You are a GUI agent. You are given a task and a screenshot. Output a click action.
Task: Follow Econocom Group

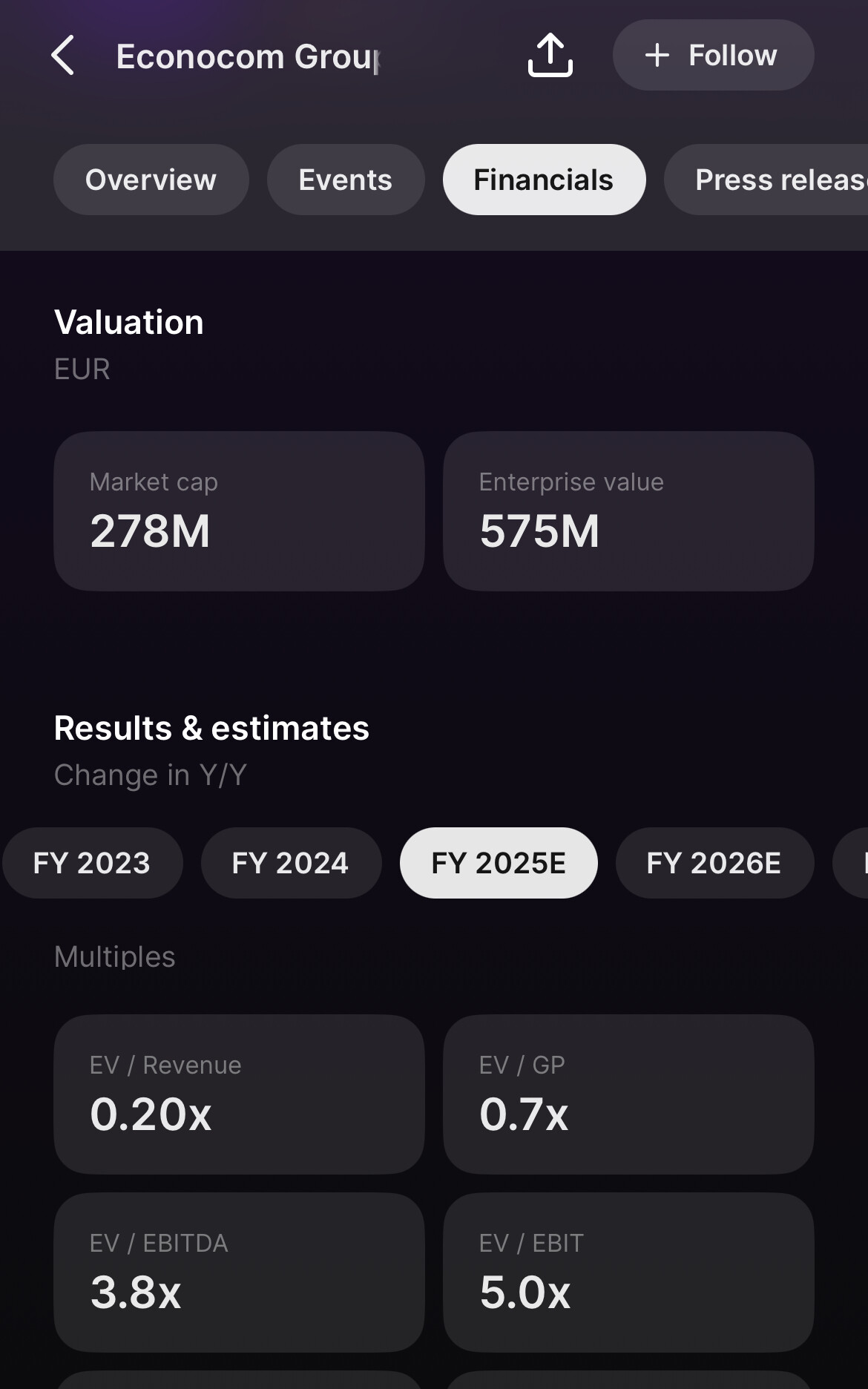pos(713,56)
